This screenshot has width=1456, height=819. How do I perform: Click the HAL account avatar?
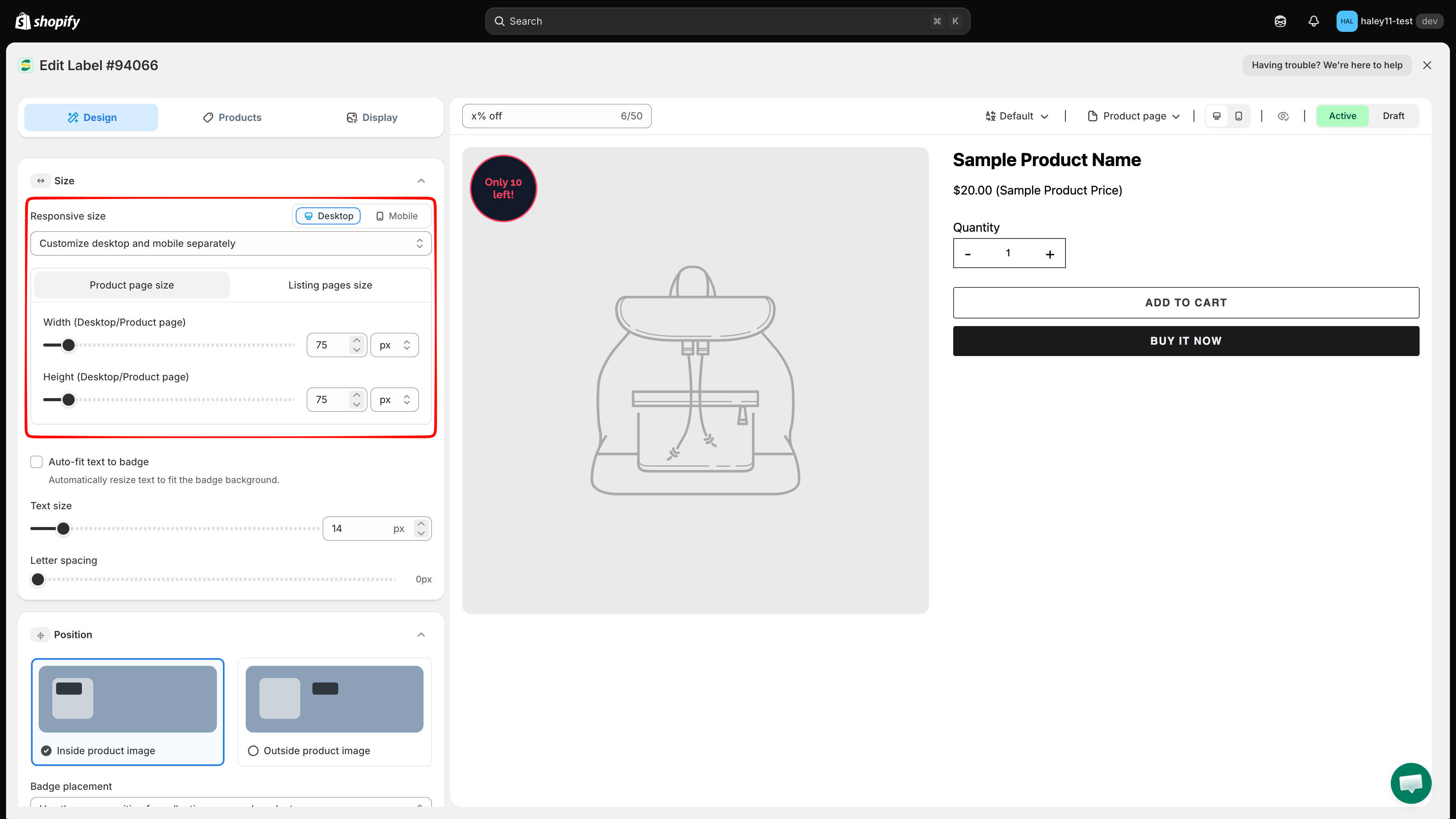1346,21
